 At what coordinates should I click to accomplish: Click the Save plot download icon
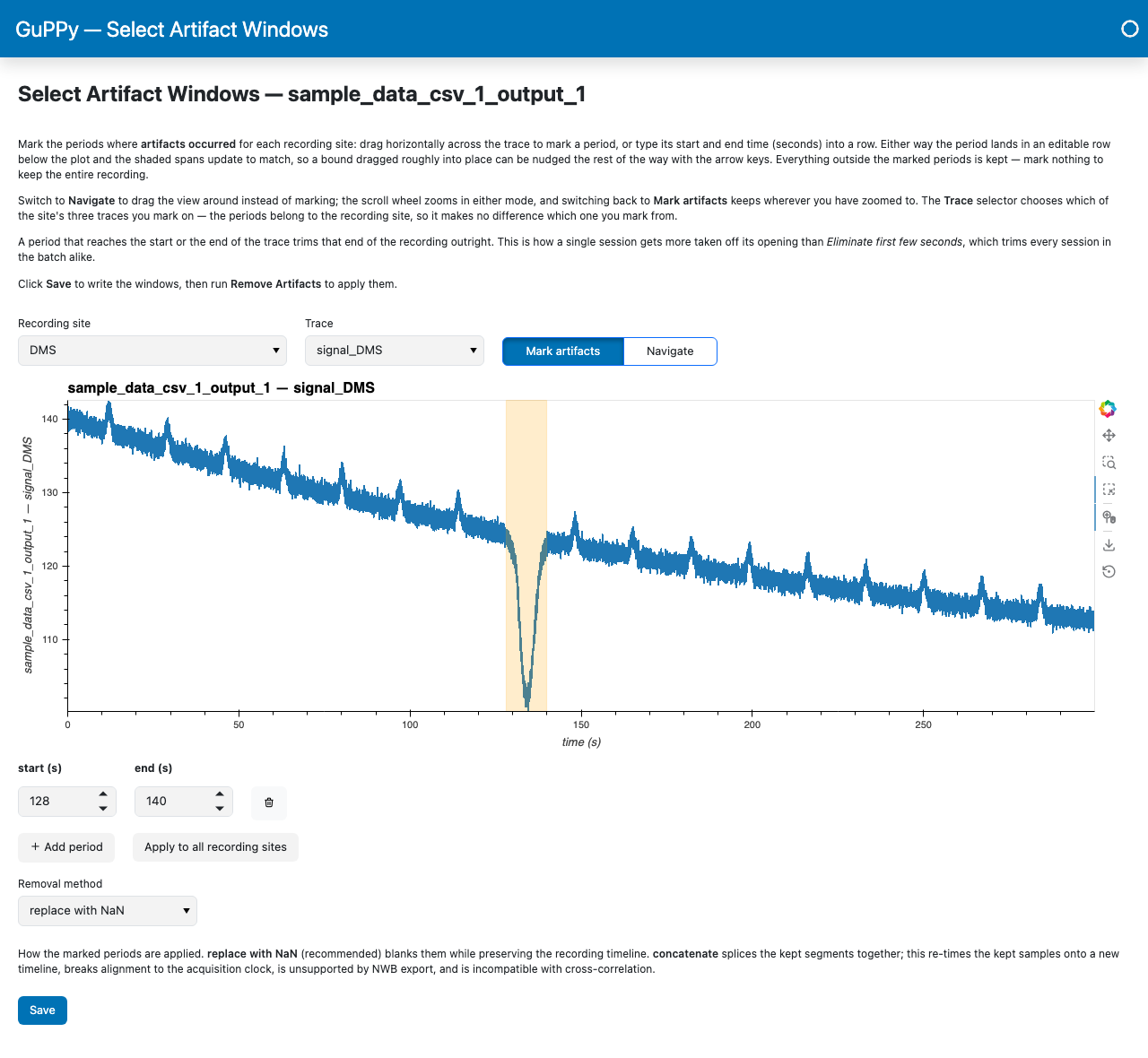point(1109,544)
